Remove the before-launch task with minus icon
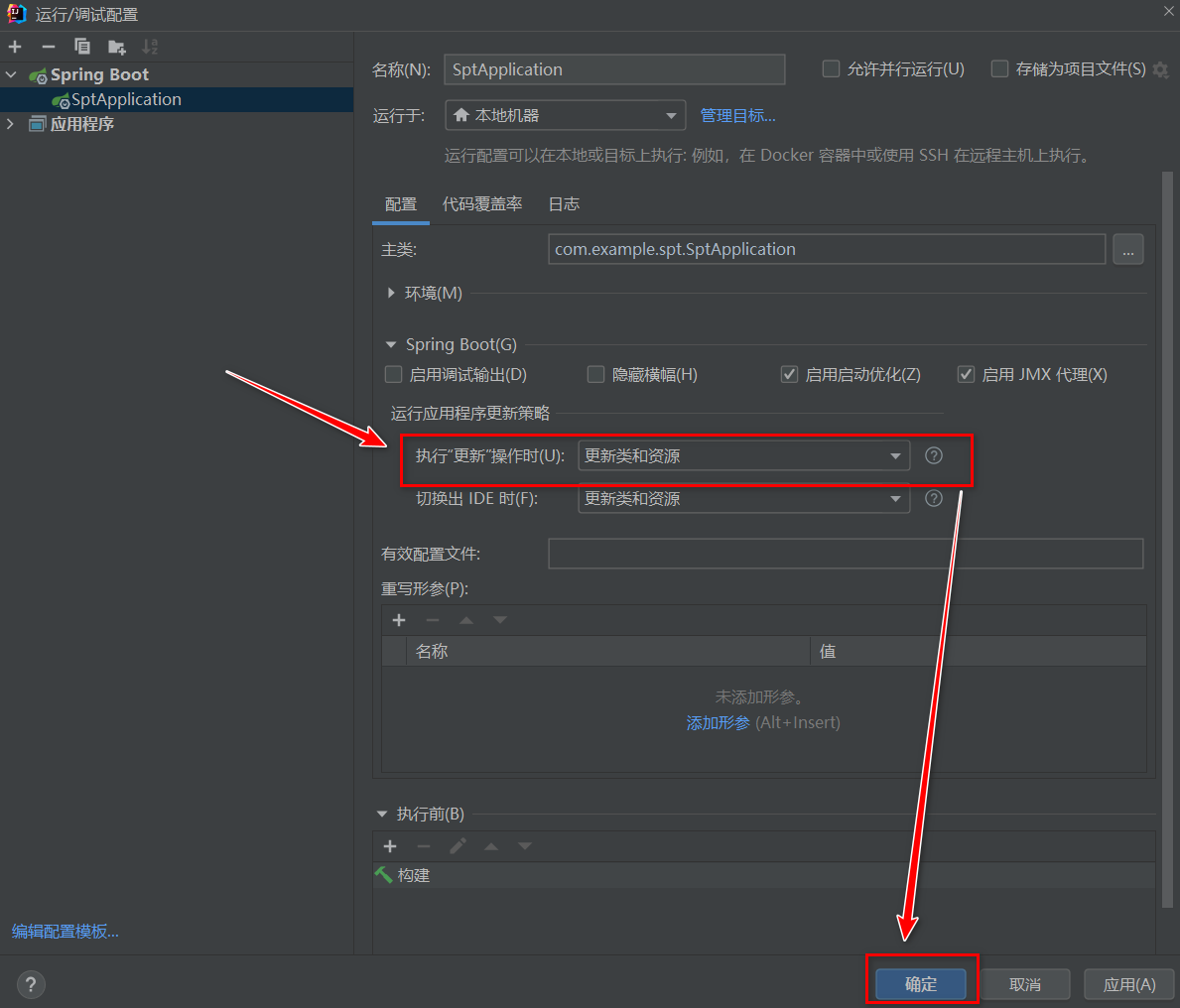1180x1008 pixels. coord(424,846)
